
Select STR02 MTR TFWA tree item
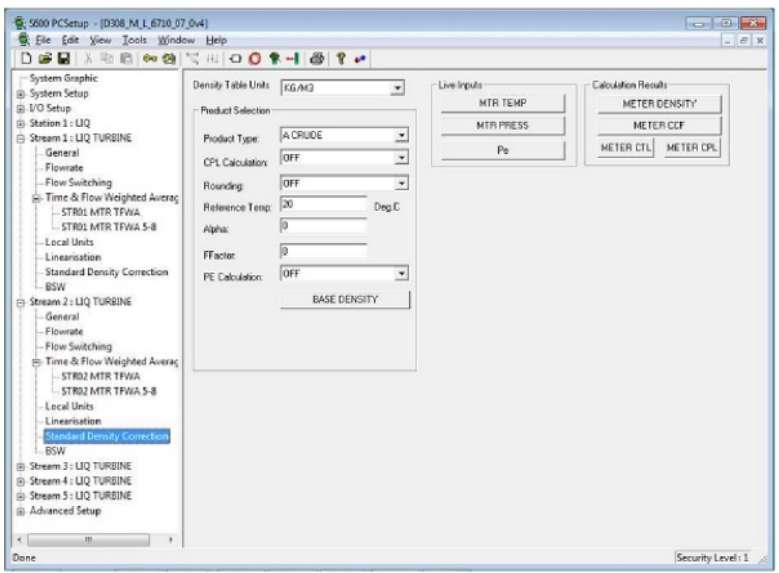coord(101,376)
